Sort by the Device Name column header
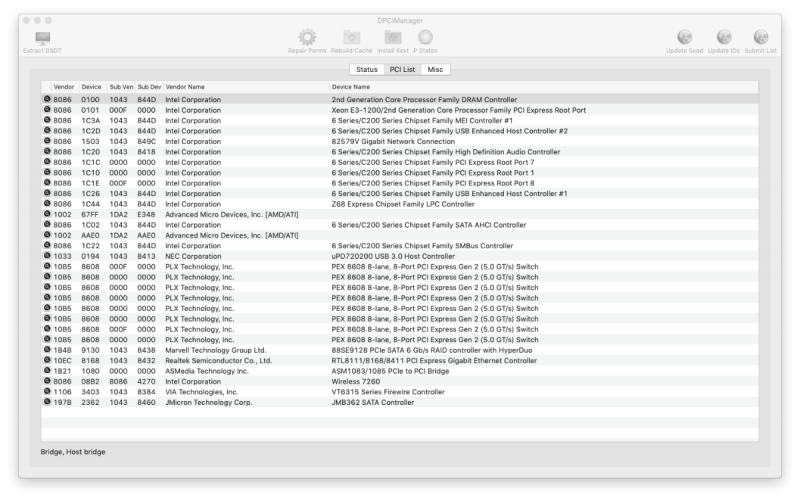Viewport: 800px width, 501px height. 540,87
